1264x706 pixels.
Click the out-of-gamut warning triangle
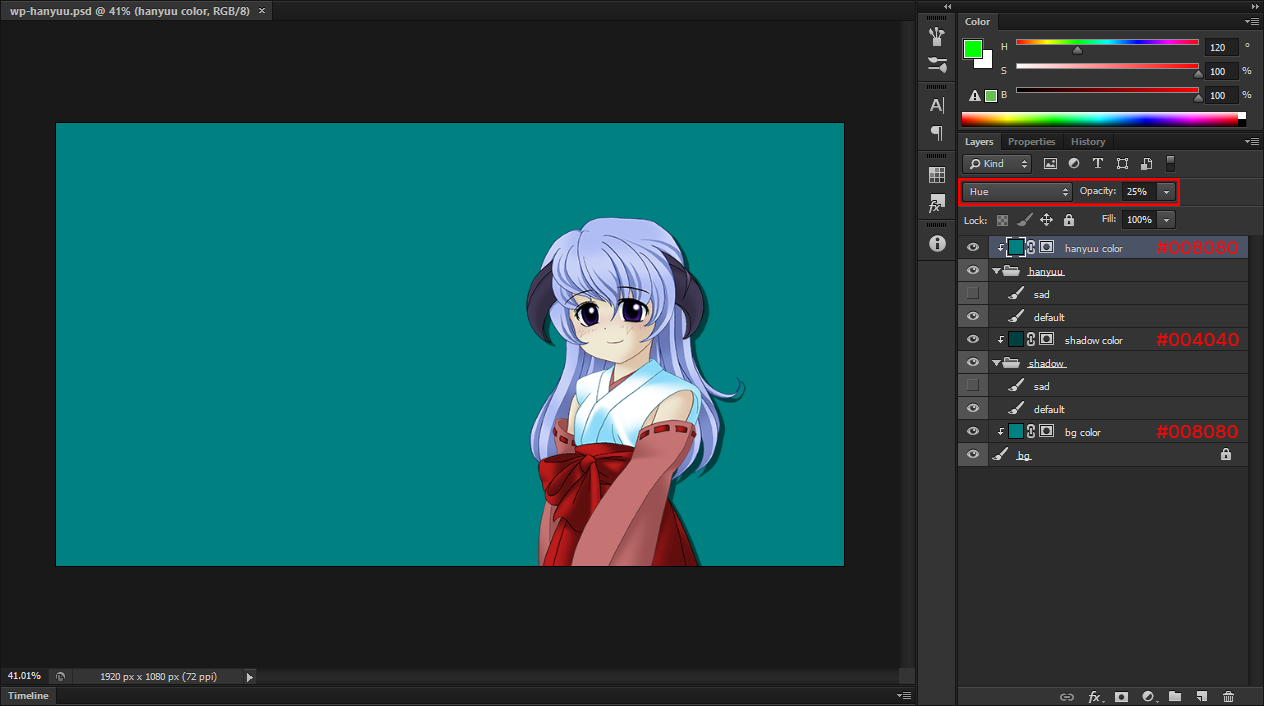pos(975,96)
